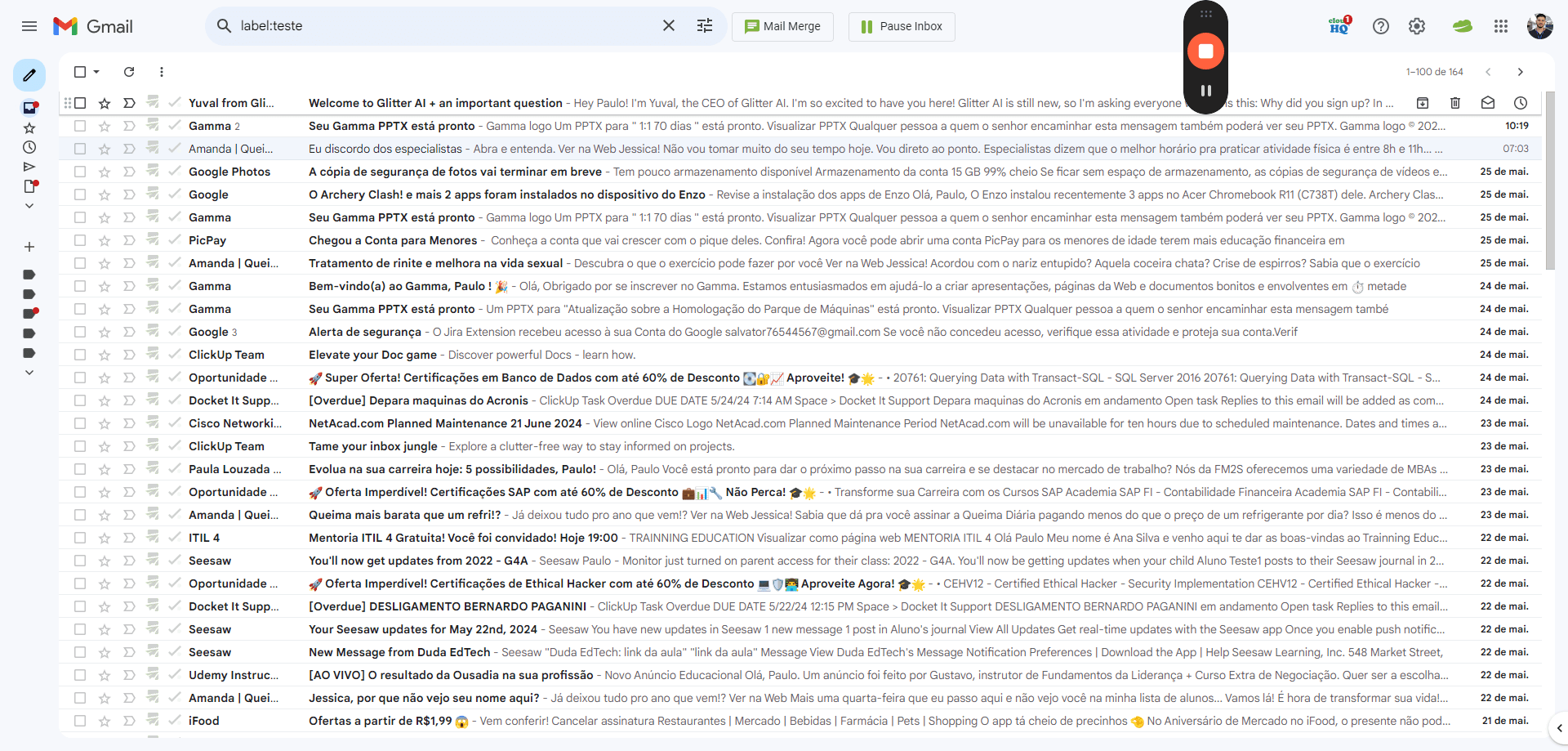Click the Gmail logo
The image size is (1568, 751).
click(x=93, y=26)
